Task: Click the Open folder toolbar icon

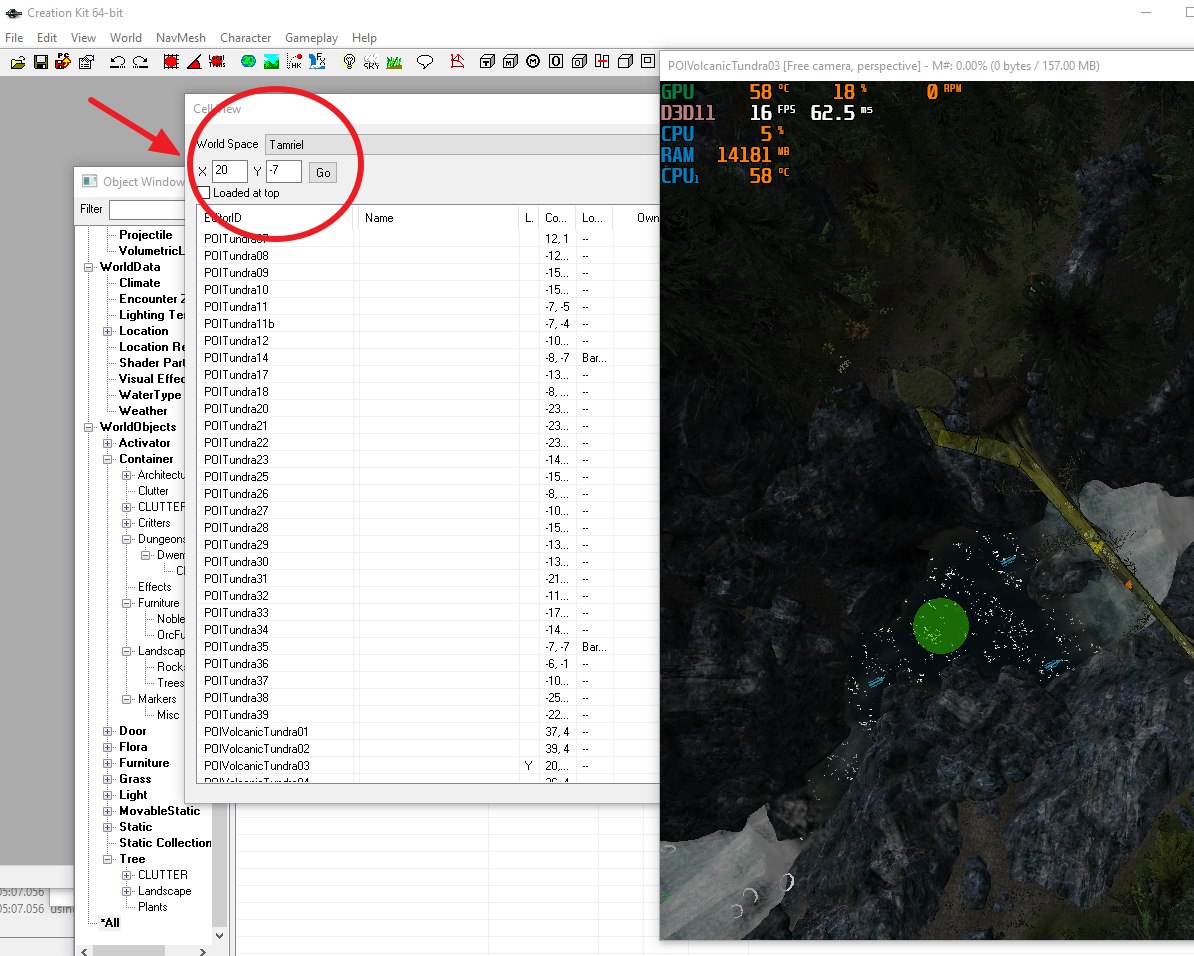Action: click(x=18, y=62)
